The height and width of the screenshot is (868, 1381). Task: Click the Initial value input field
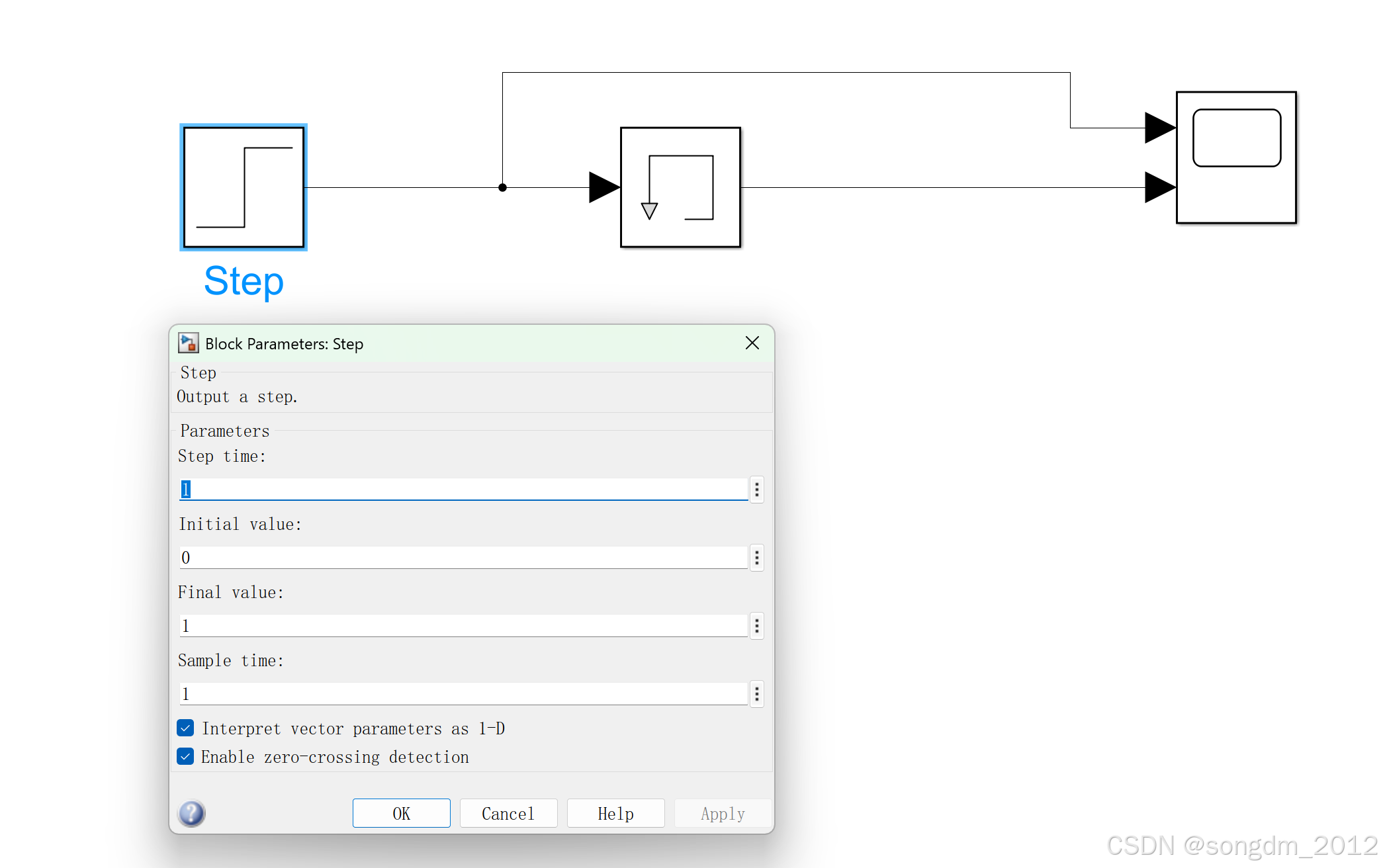pyautogui.click(x=463, y=558)
